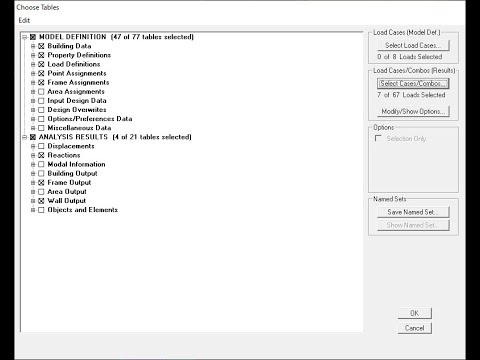Image resolution: width=480 pixels, height=360 pixels.
Task: Enable the Selection Only checkbox
Action: point(378,138)
